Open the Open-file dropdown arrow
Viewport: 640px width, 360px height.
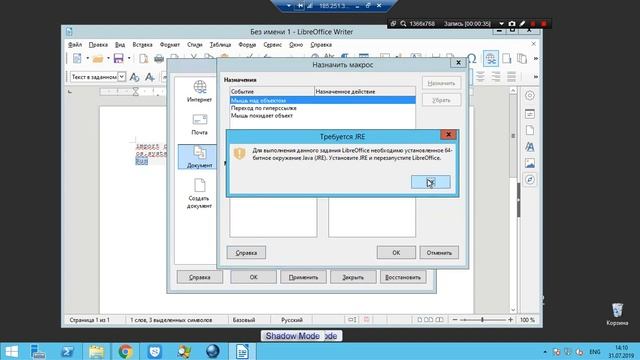(108, 58)
